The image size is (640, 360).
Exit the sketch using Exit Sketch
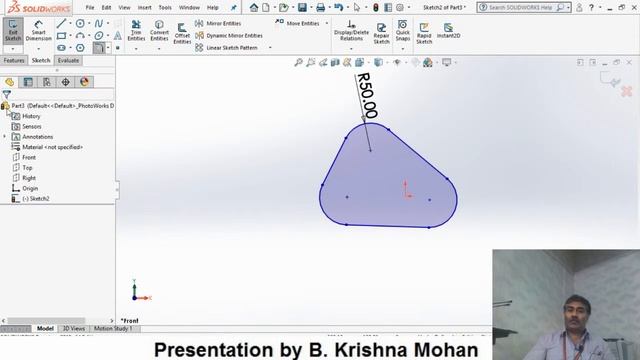tap(13, 30)
